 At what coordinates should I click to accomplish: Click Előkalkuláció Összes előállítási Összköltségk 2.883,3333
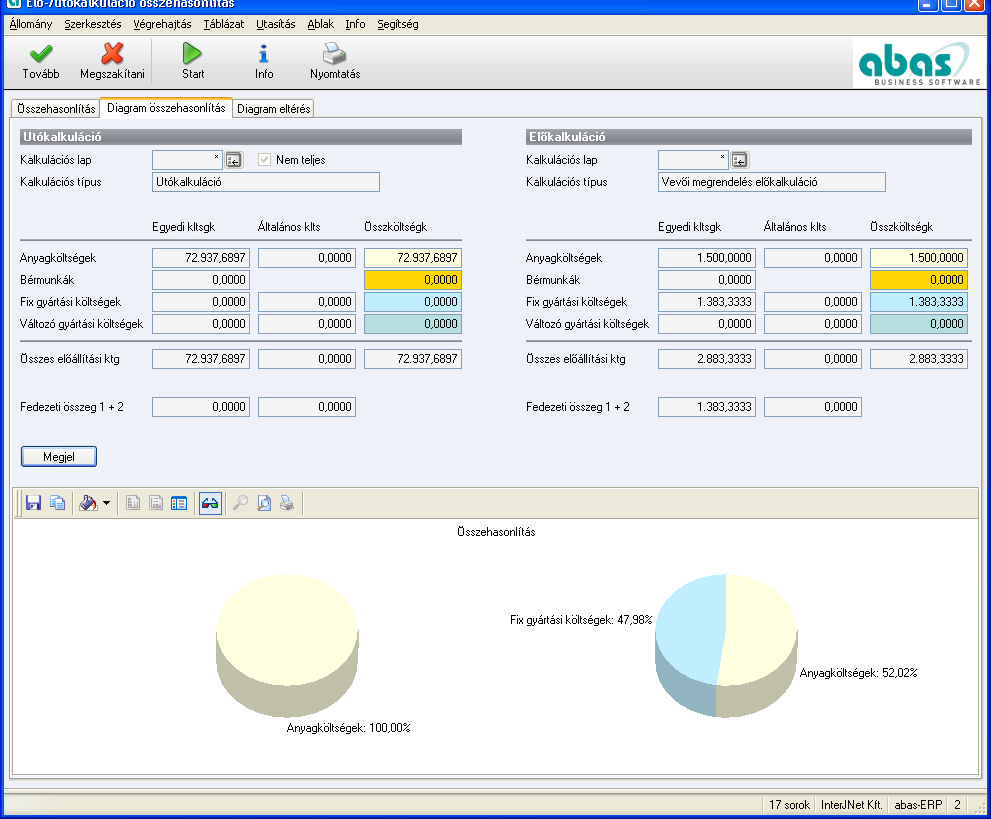point(918,359)
